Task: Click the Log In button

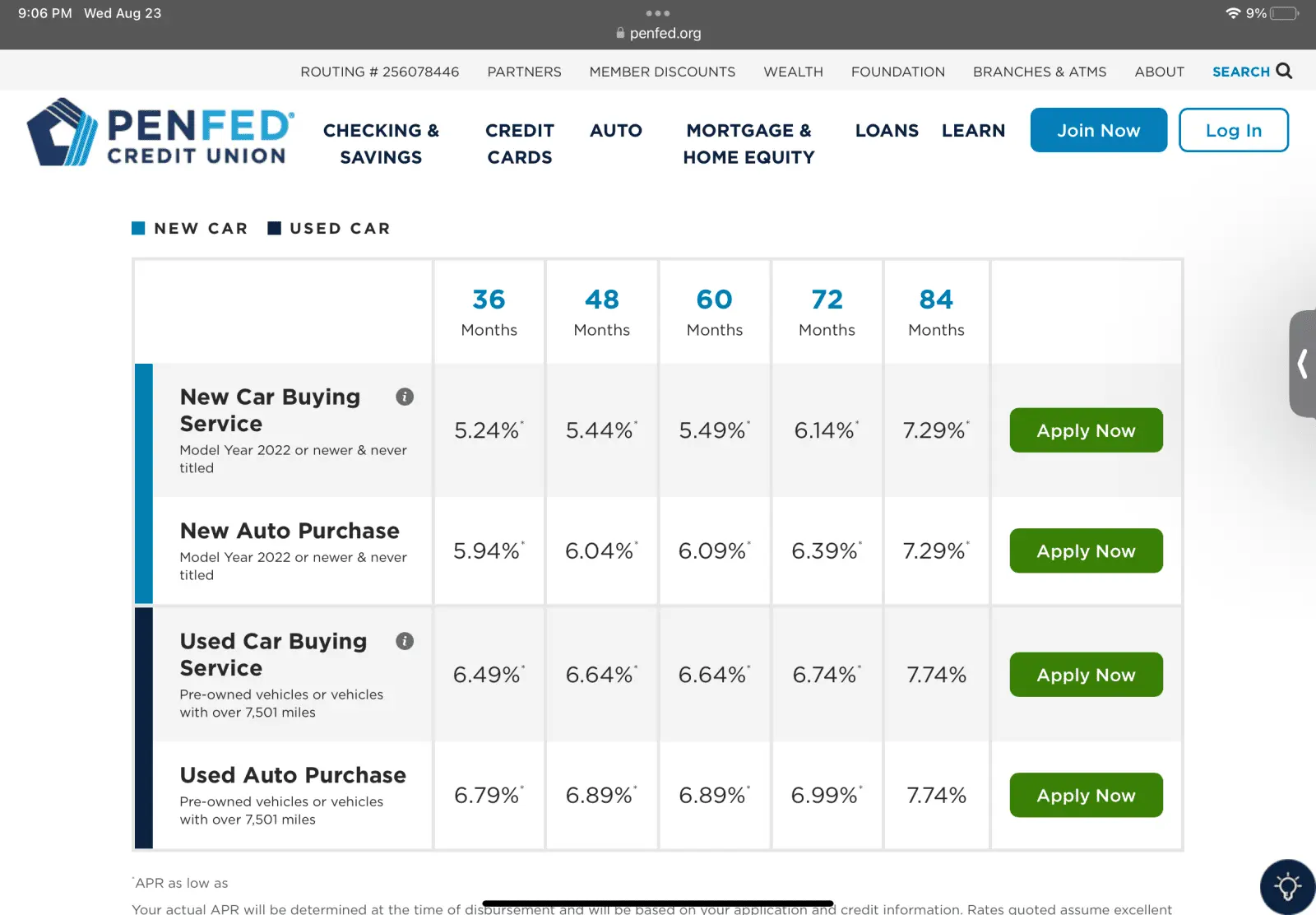Action: coord(1233,130)
